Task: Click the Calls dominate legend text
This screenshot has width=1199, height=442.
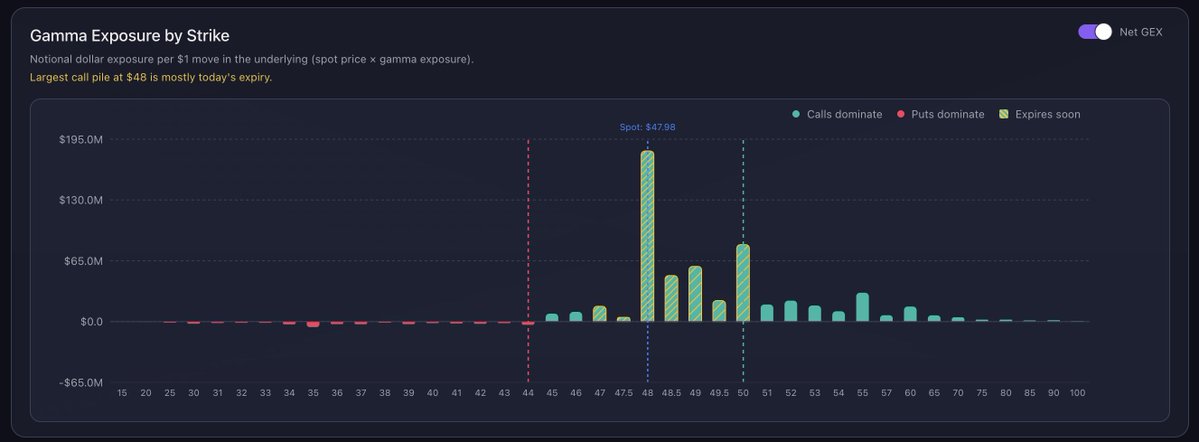Action: pyautogui.click(x=844, y=115)
